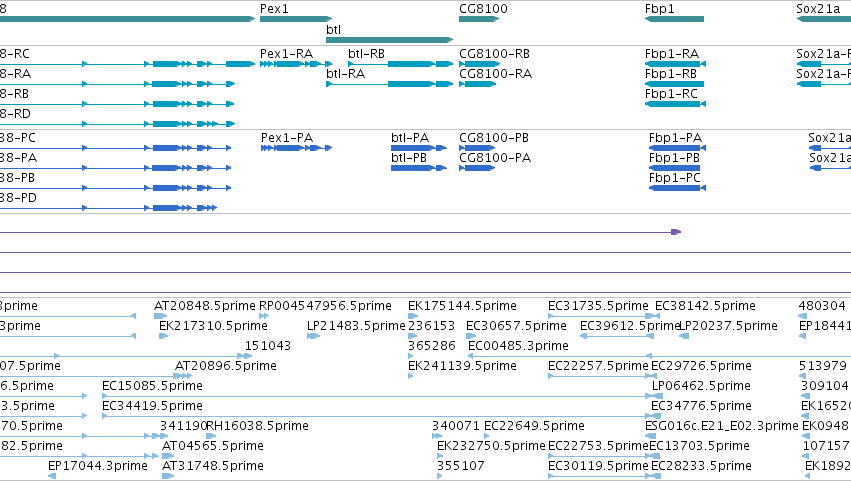851x481 pixels.
Task: Select EST EC34776.5prime
Action: pos(701,406)
